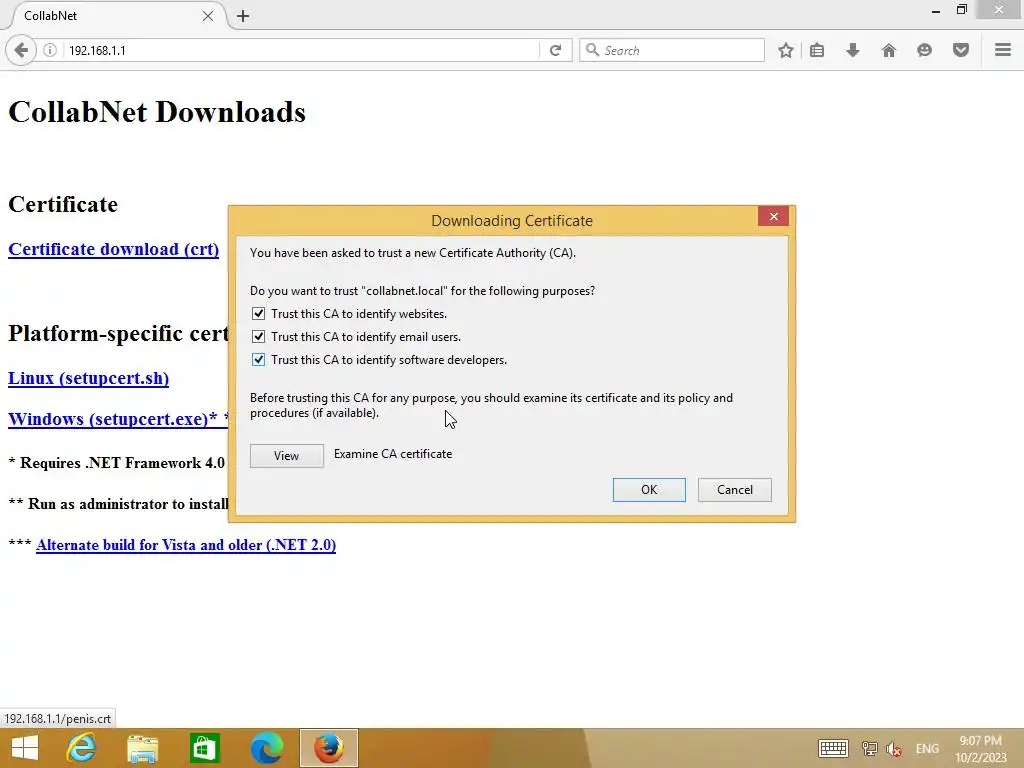The width and height of the screenshot is (1024, 768).
Task: Close the Downloading Certificate dialog with X
Action: click(774, 216)
